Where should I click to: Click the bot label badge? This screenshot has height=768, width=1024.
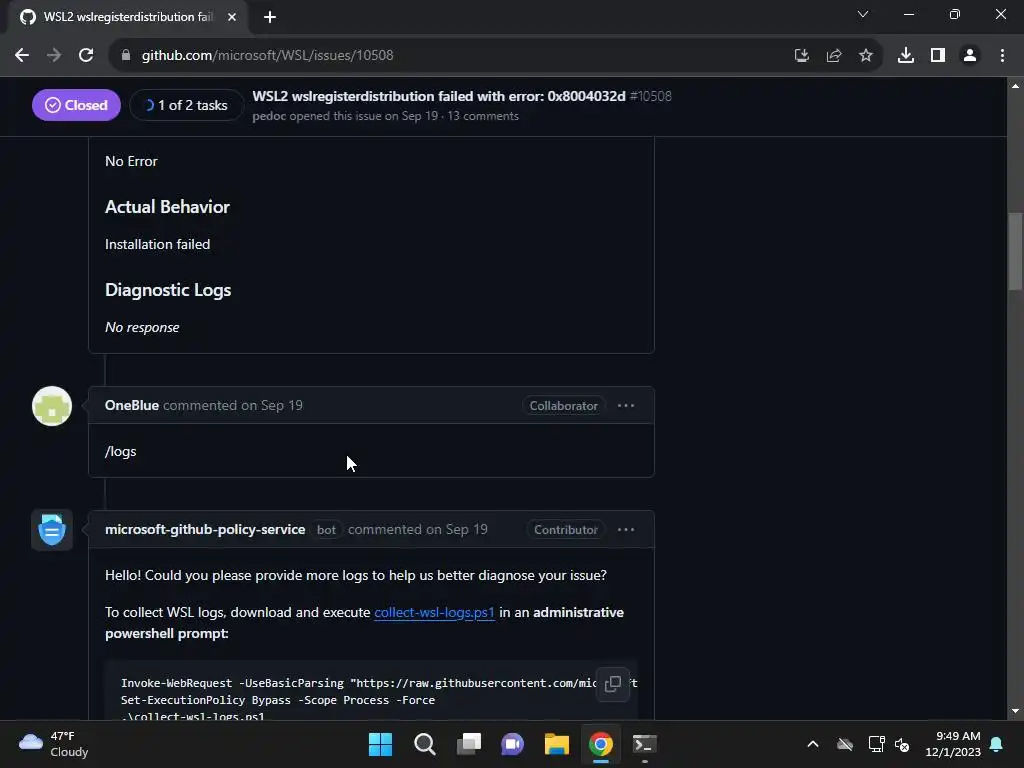[326, 530]
